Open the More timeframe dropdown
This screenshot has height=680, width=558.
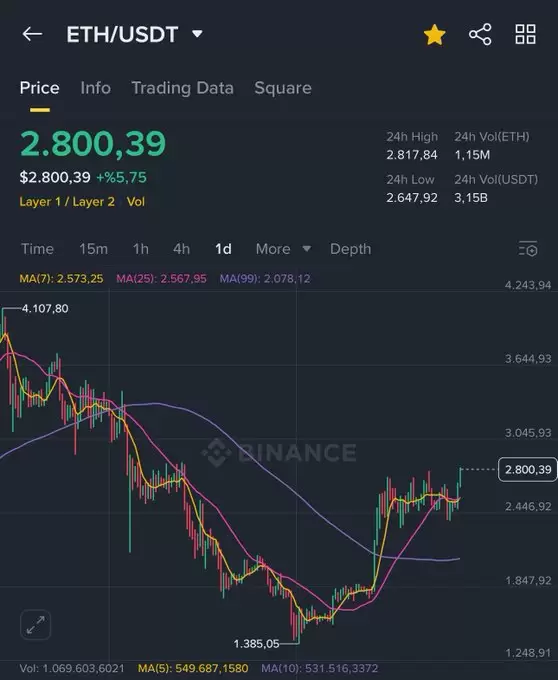coord(283,249)
